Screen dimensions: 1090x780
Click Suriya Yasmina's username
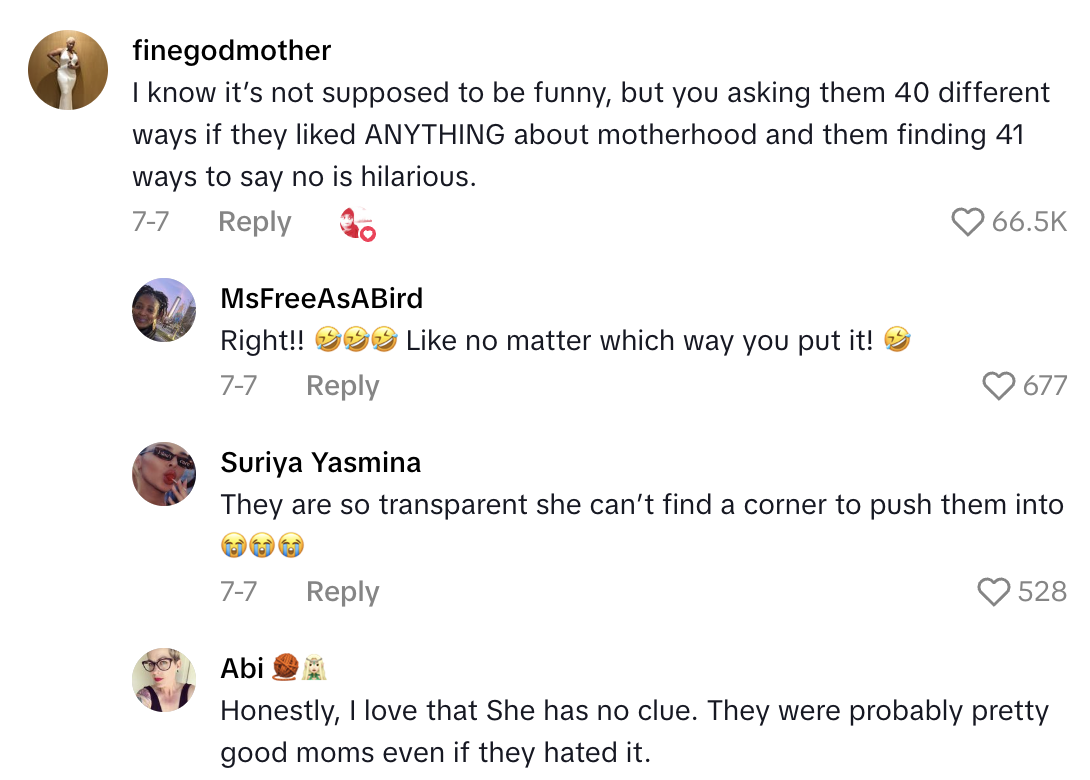321,462
